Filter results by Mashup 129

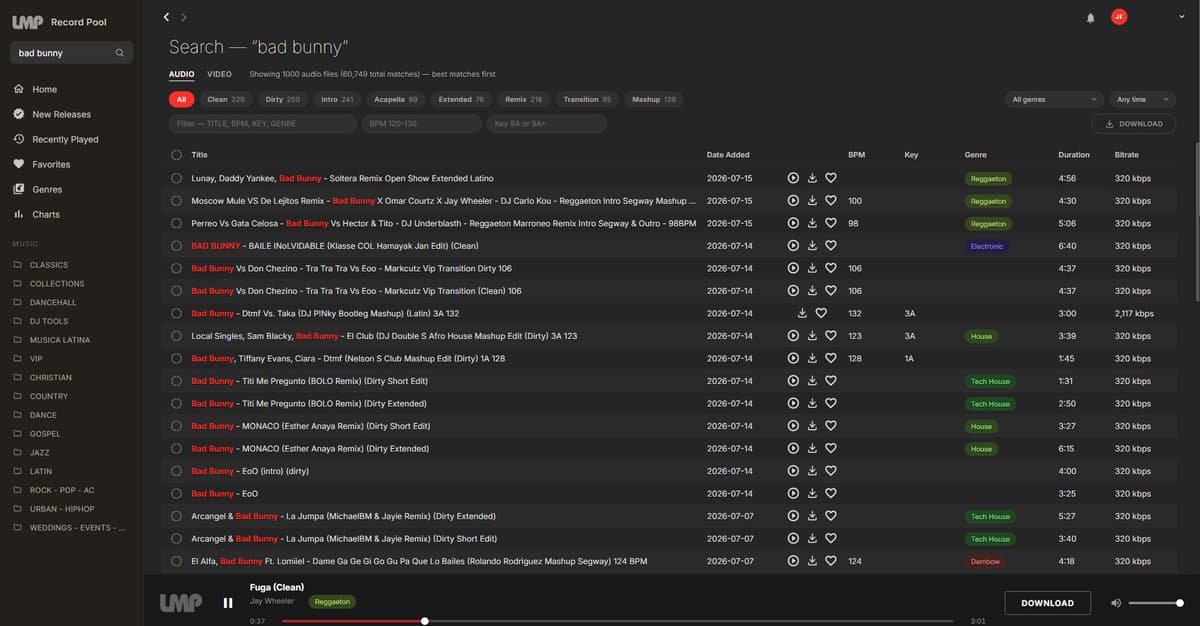click(x=654, y=99)
